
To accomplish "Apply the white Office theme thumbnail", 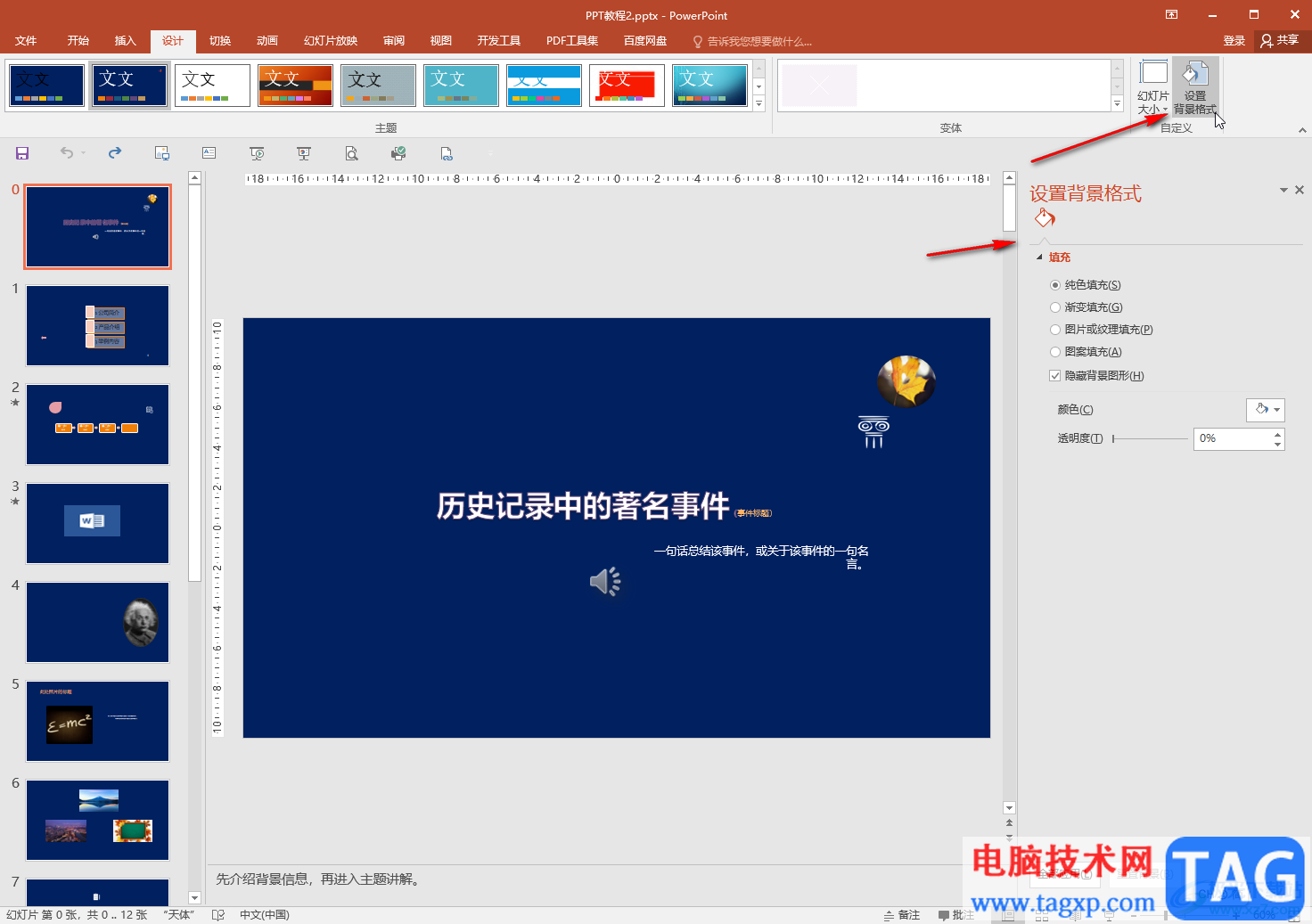I will [212, 86].
